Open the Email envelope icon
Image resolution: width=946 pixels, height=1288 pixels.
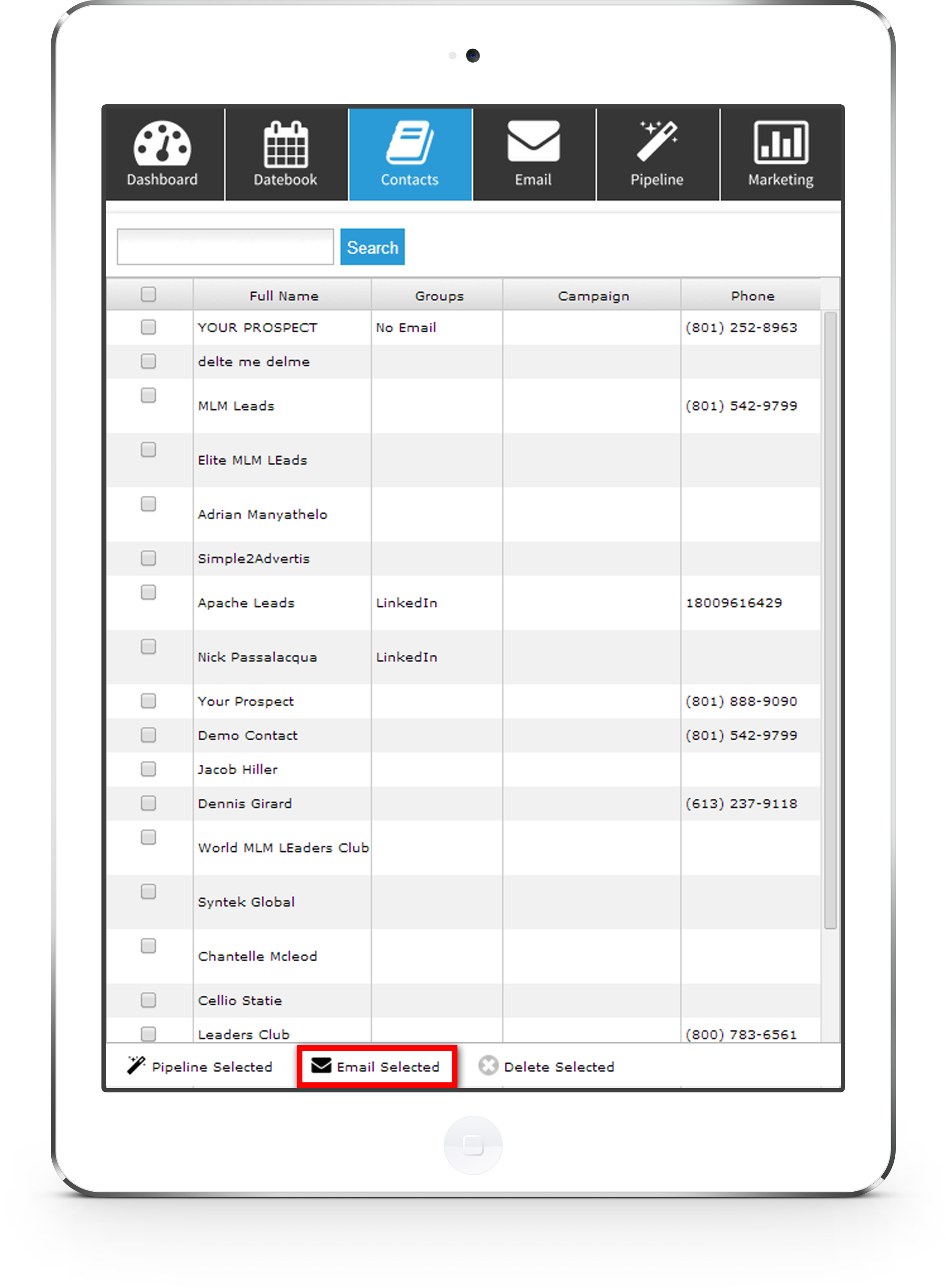click(x=533, y=141)
